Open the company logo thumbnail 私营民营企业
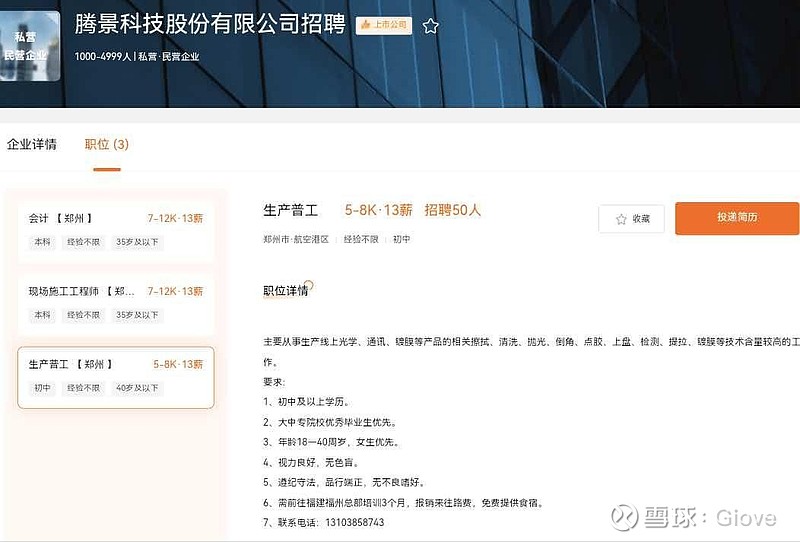Viewport: 800px width, 542px height. pyautogui.click(x=29, y=46)
